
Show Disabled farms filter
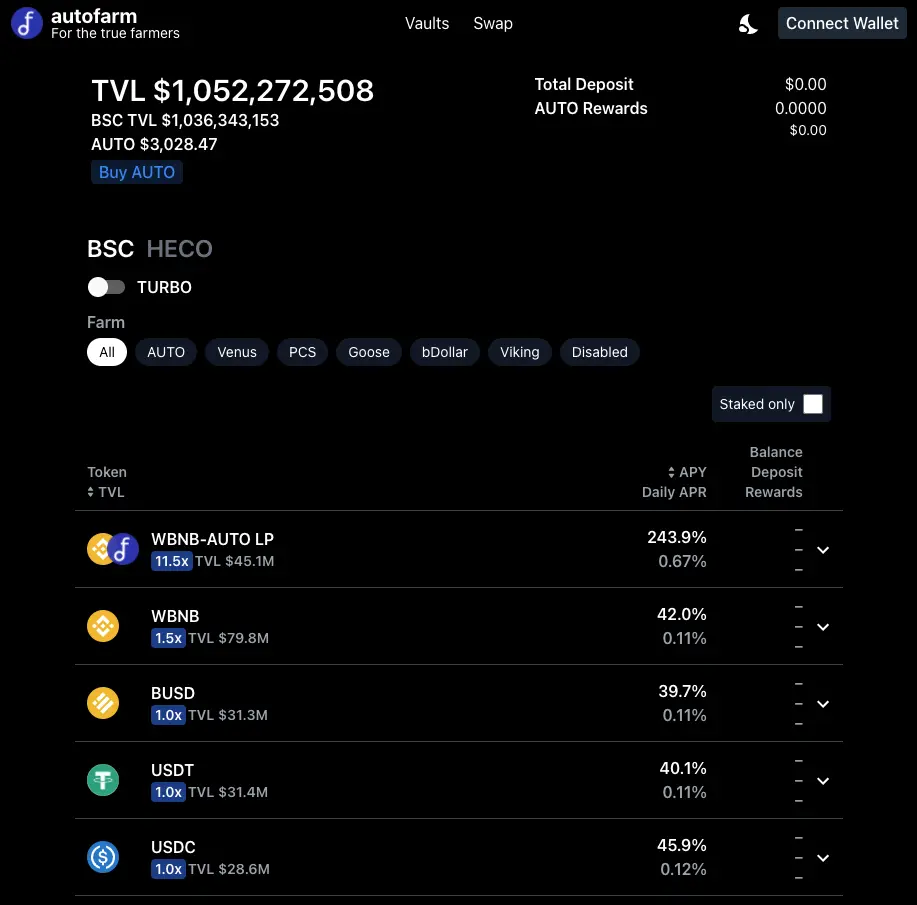tap(600, 352)
